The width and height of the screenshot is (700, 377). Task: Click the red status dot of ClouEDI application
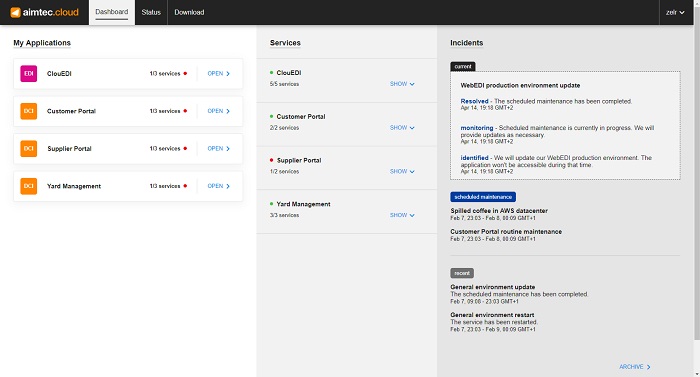pyautogui.click(x=185, y=74)
